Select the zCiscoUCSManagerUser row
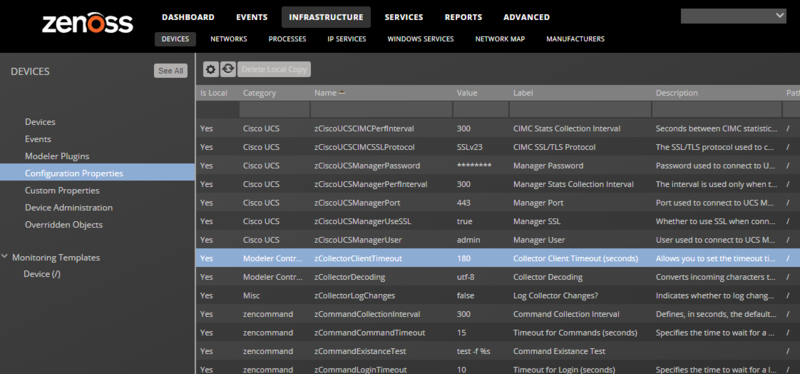This screenshot has height=374, width=800. (x=498, y=240)
